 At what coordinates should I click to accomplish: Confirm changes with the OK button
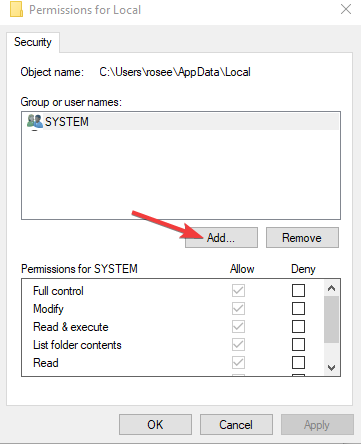pos(155,425)
